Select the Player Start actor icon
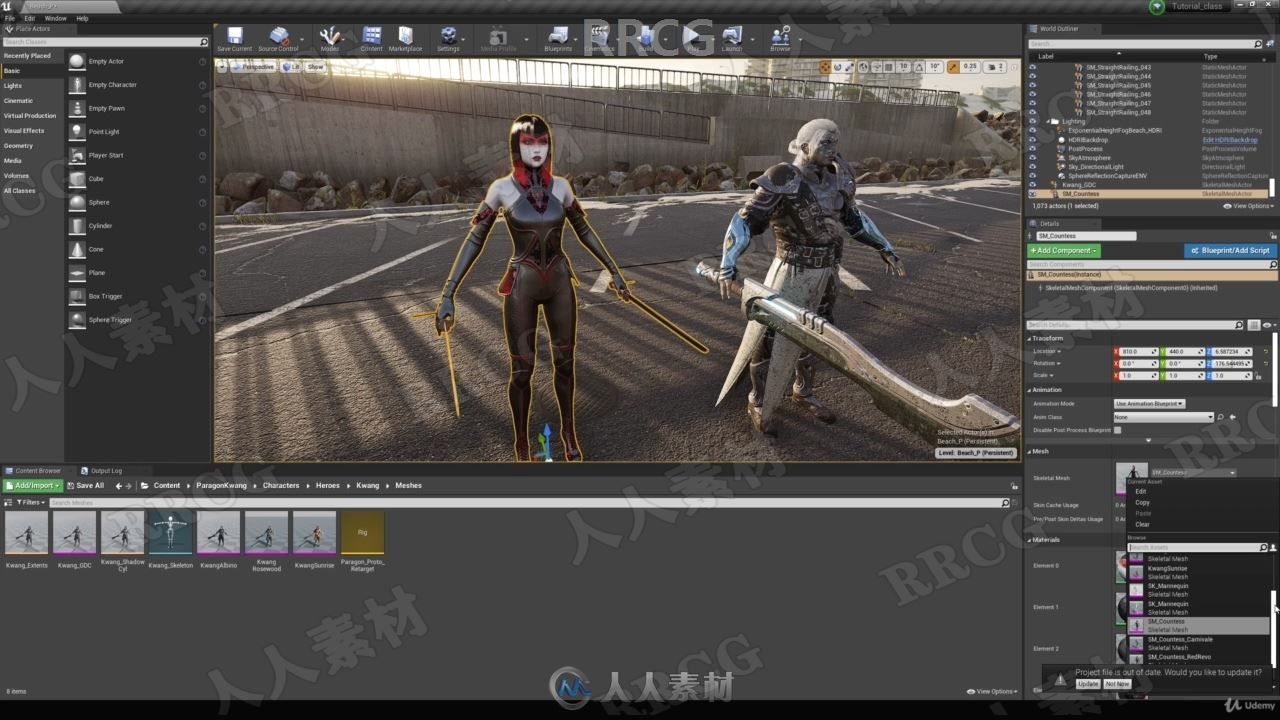This screenshot has width=1280, height=720. 77,155
